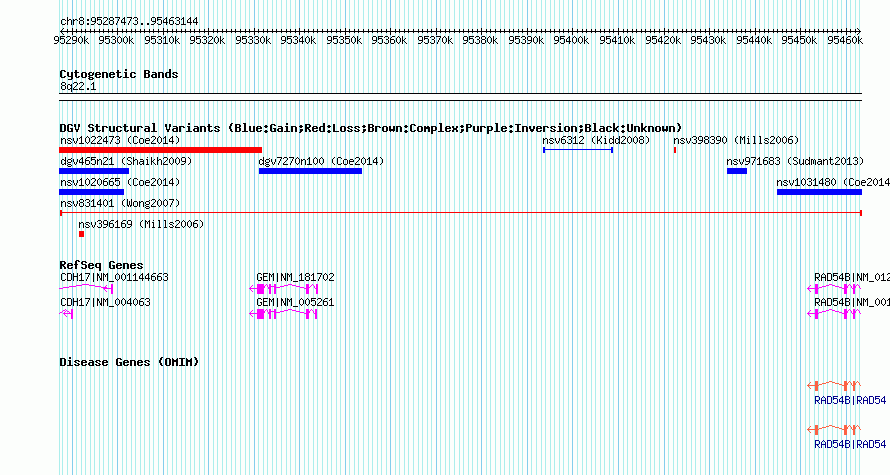Click the RAD54B|NM_012 RefSeq gene glyph
The height and width of the screenshot is (475, 890).
point(834,289)
